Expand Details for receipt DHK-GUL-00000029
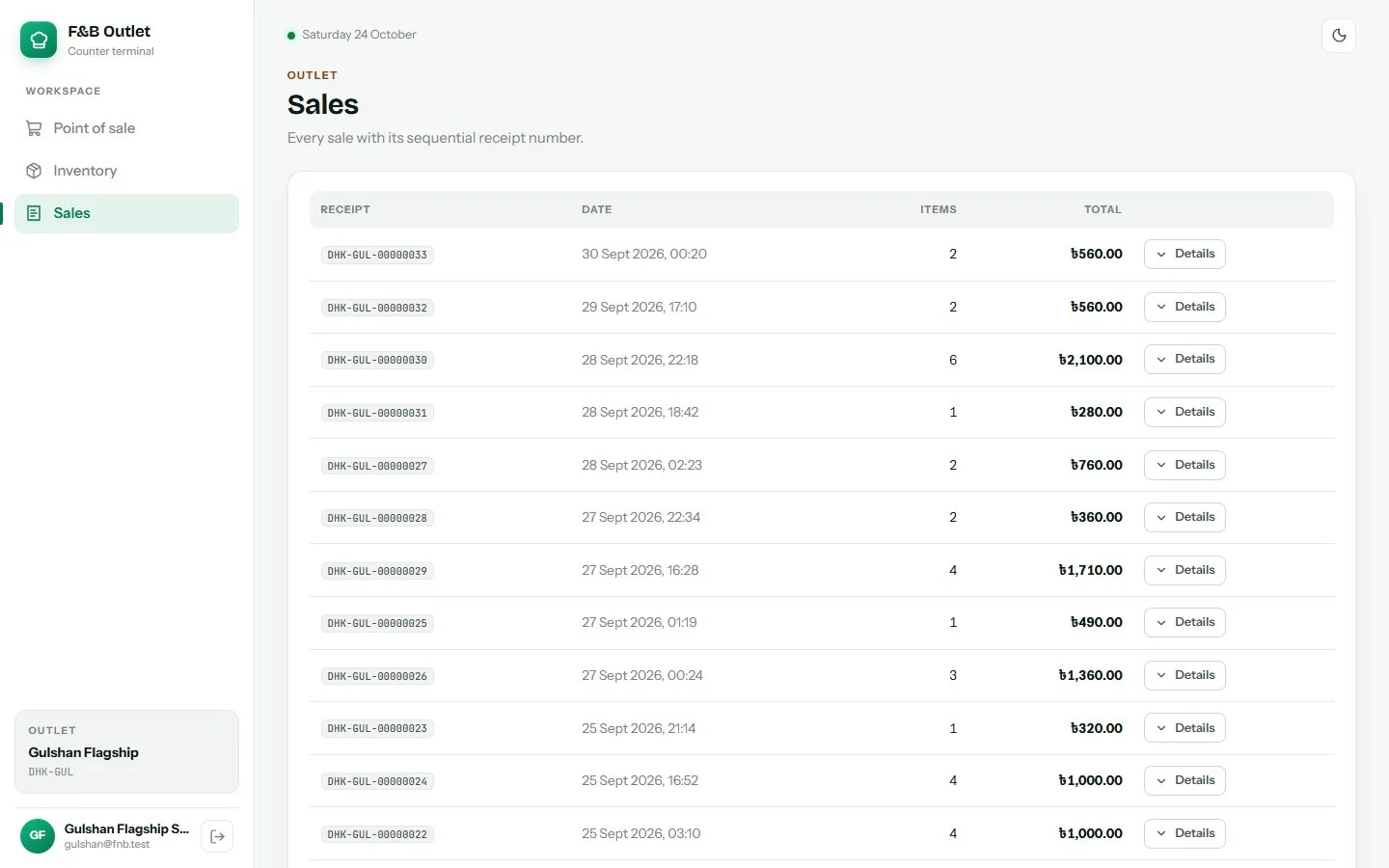The height and width of the screenshot is (868, 1389). (1185, 570)
